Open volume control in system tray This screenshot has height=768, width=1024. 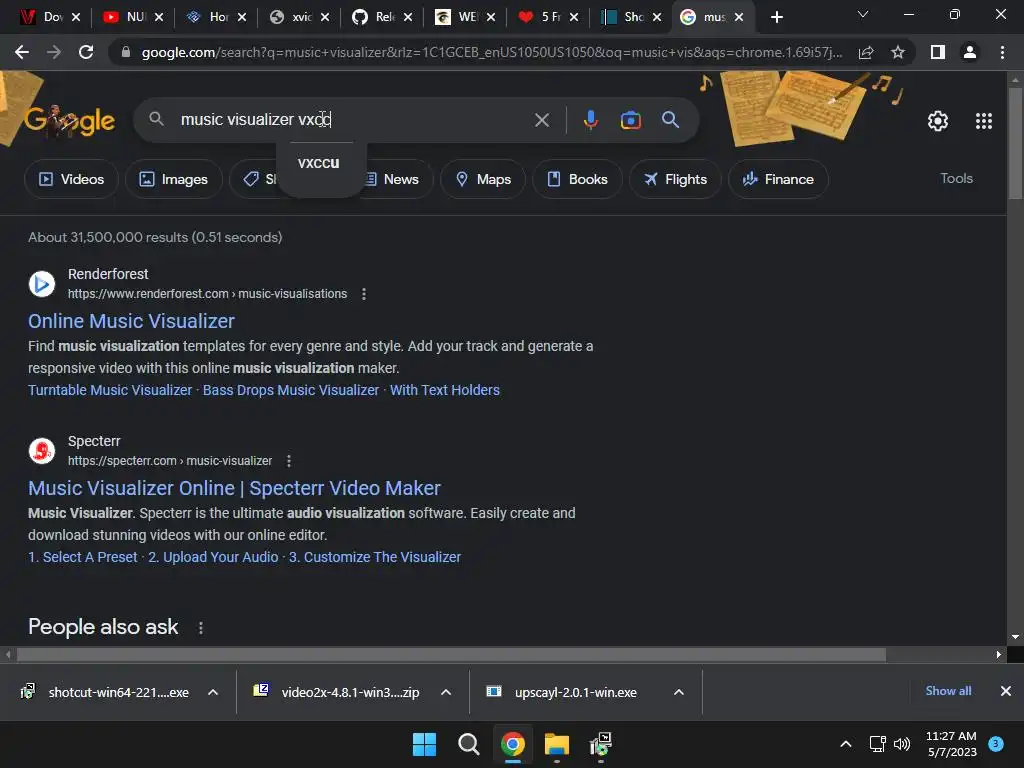tap(901, 744)
